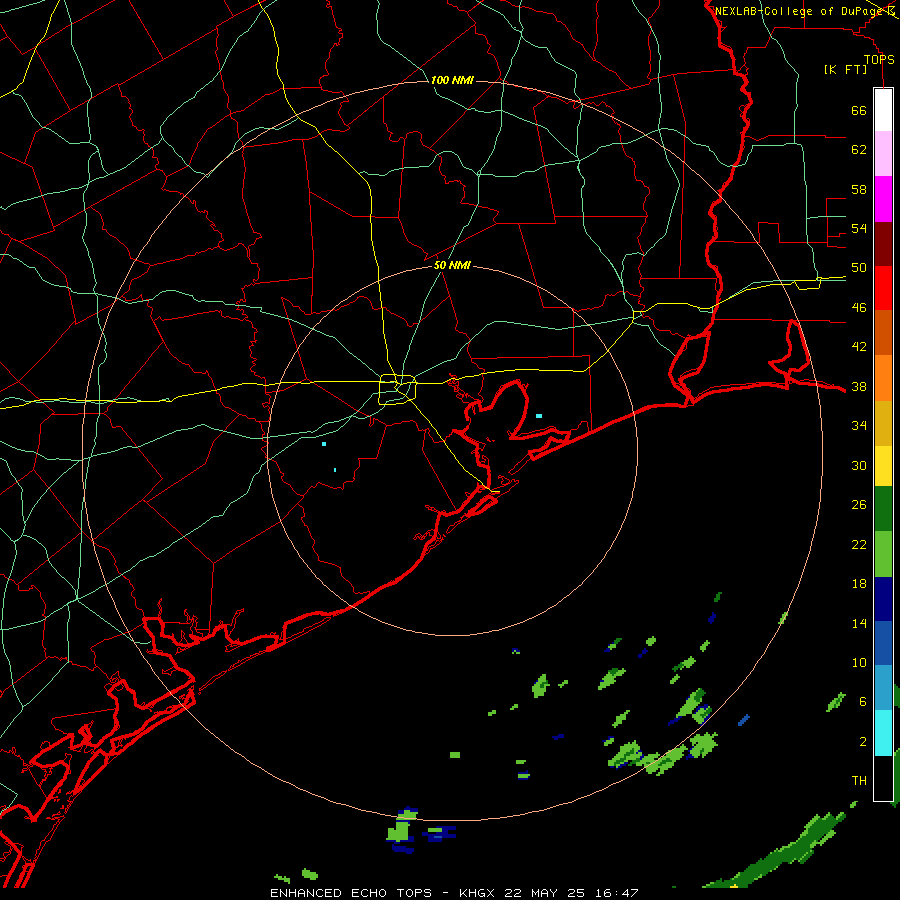Click the "6" value on the legend
Screen dimensions: 900x900
(863, 702)
